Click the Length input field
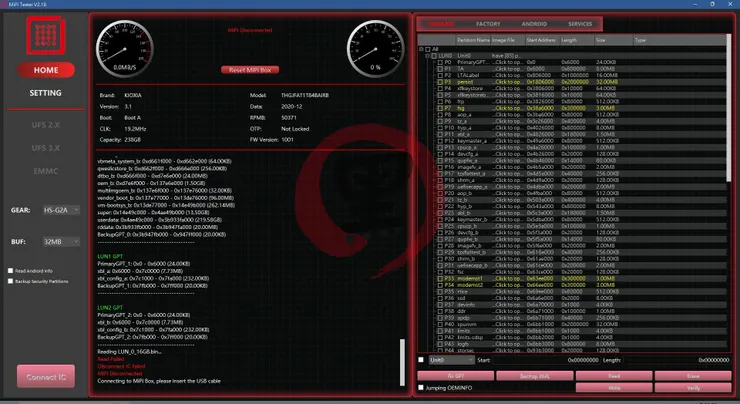 click(x=677, y=360)
